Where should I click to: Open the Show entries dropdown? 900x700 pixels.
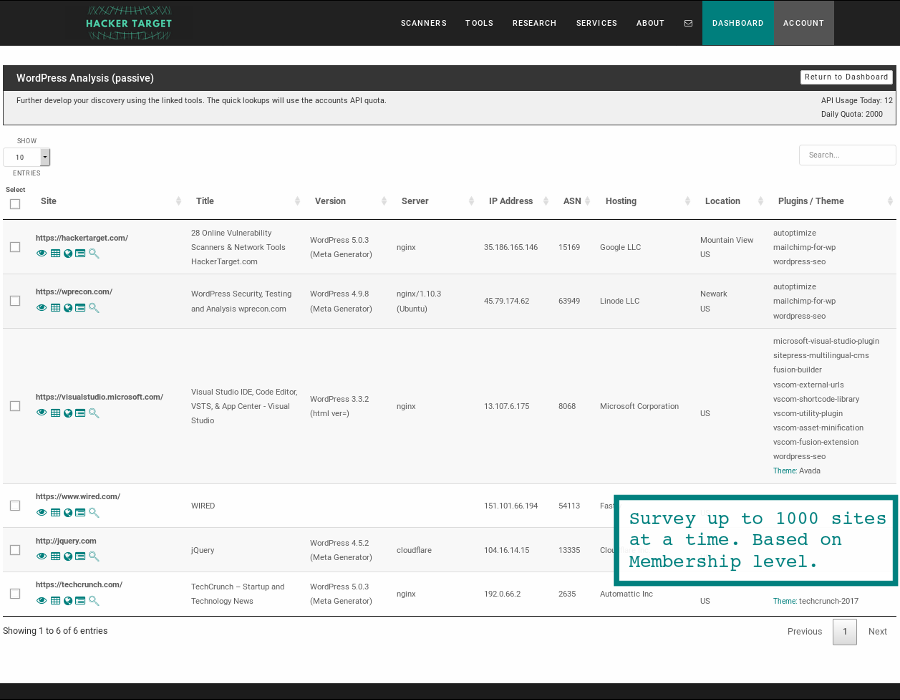[x=26, y=157]
